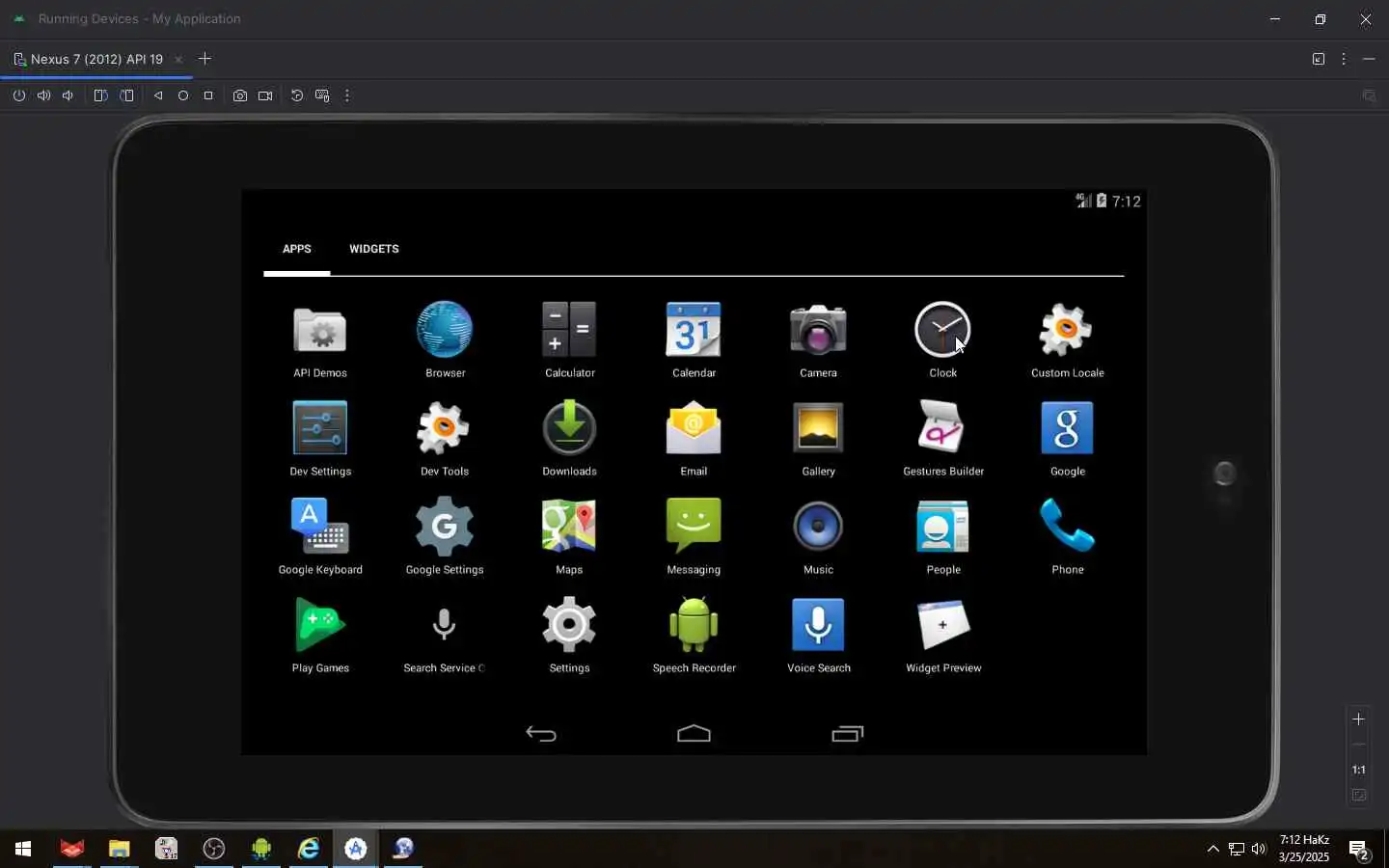
Task: Launch the Phone app
Action: click(x=1067, y=537)
